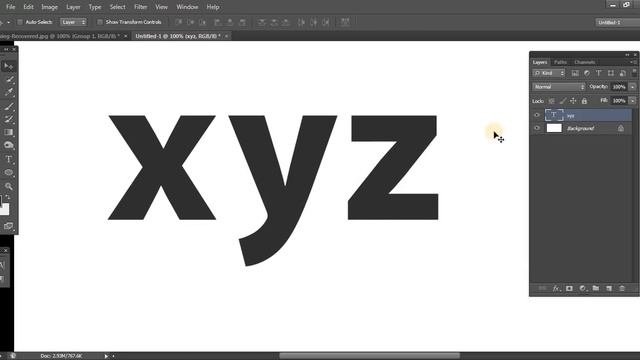
Task: Hide the Background layer
Action: pyautogui.click(x=537, y=128)
